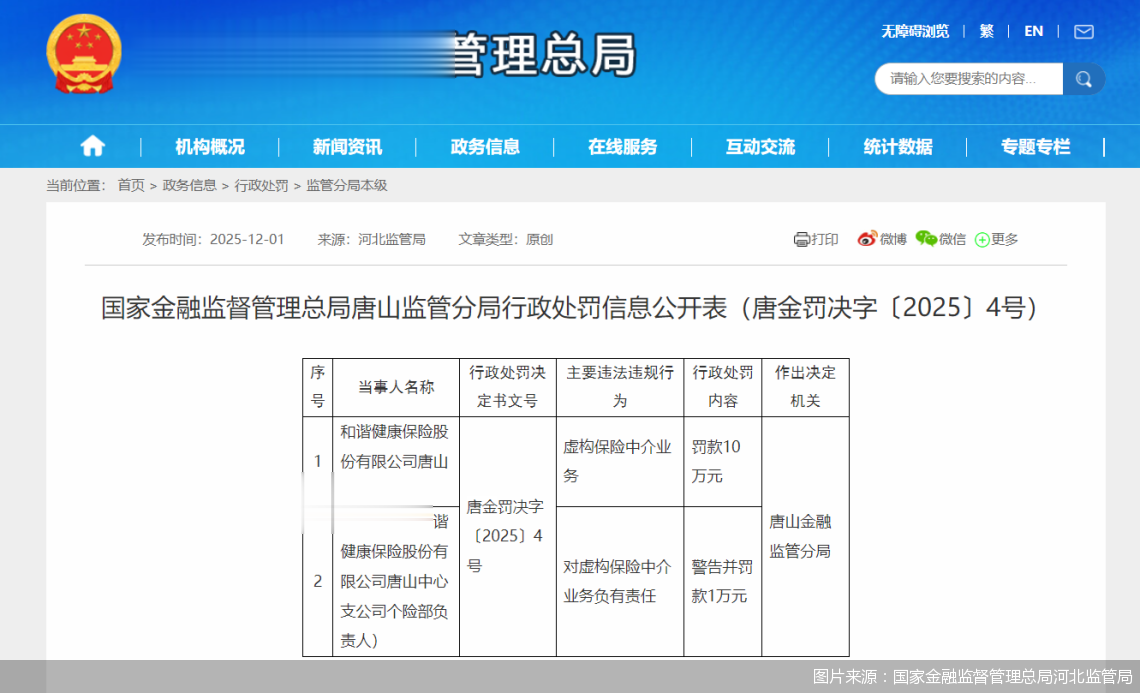Image resolution: width=1140 pixels, height=693 pixels.
Task: Select publish date 2025-12-01 text
Action: pyautogui.click(x=246, y=239)
